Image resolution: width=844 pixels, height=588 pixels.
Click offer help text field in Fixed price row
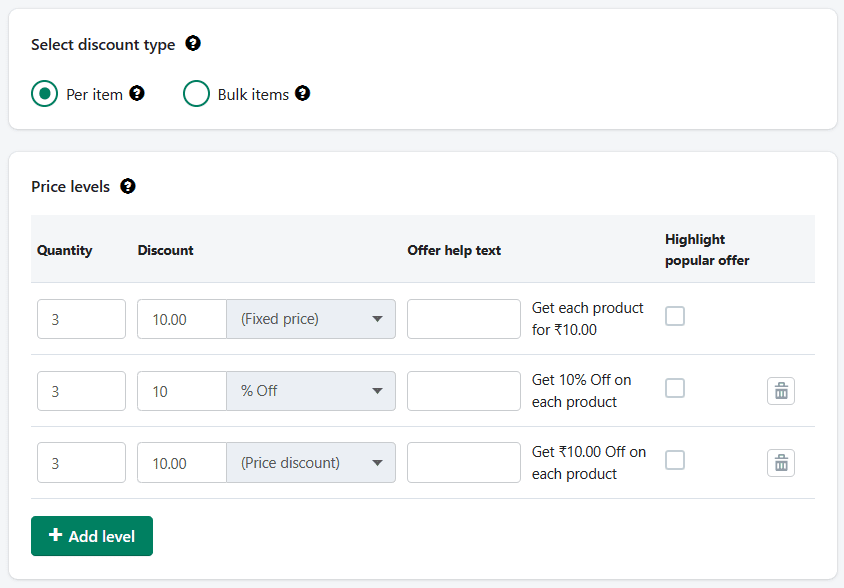point(464,319)
